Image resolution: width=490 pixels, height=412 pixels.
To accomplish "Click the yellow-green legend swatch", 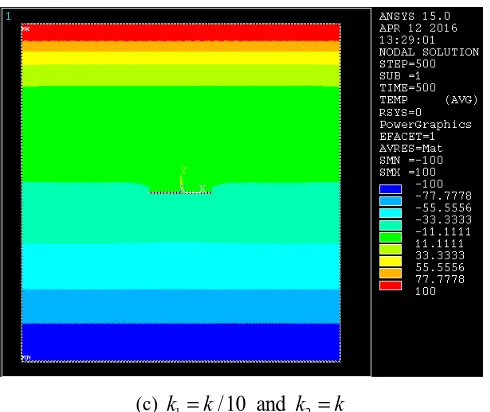I will point(390,249).
